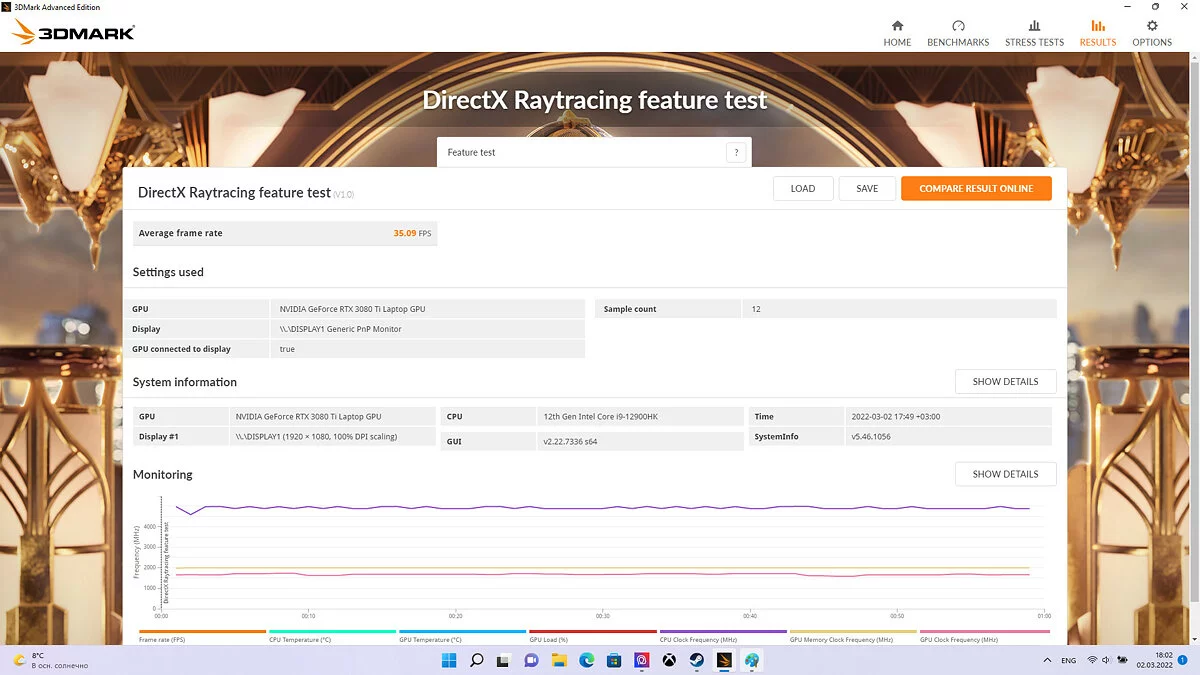This screenshot has width=1200, height=675.
Task: Open the Xbox app in taskbar
Action: click(669, 660)
